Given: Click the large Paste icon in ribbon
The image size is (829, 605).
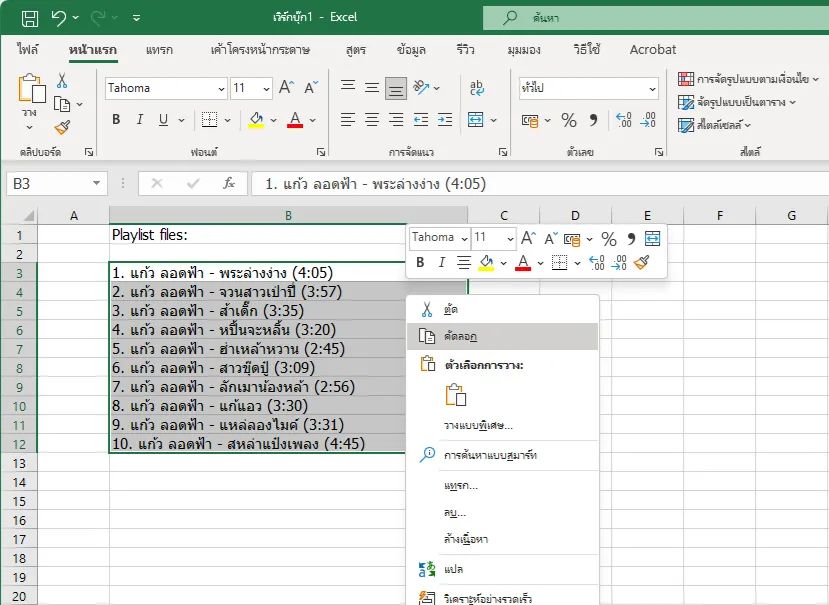Looking at the screenshot, I should 31,88.
